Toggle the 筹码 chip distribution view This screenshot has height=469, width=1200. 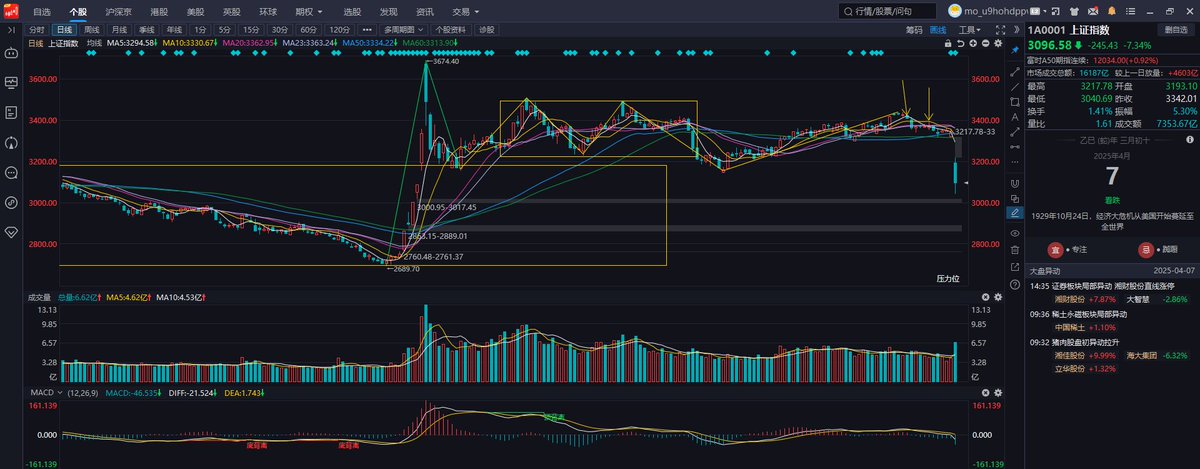pyautogui.click(x=914, y=30)
